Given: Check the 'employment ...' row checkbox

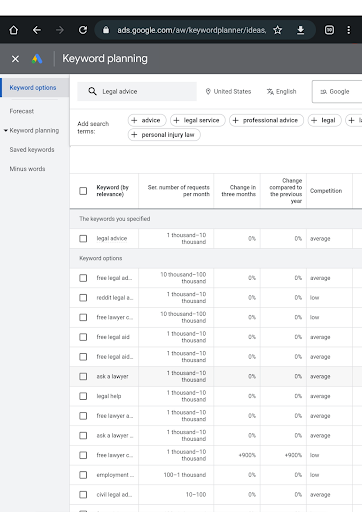Looking at the screenshot, I should click(x=83, y=475).
